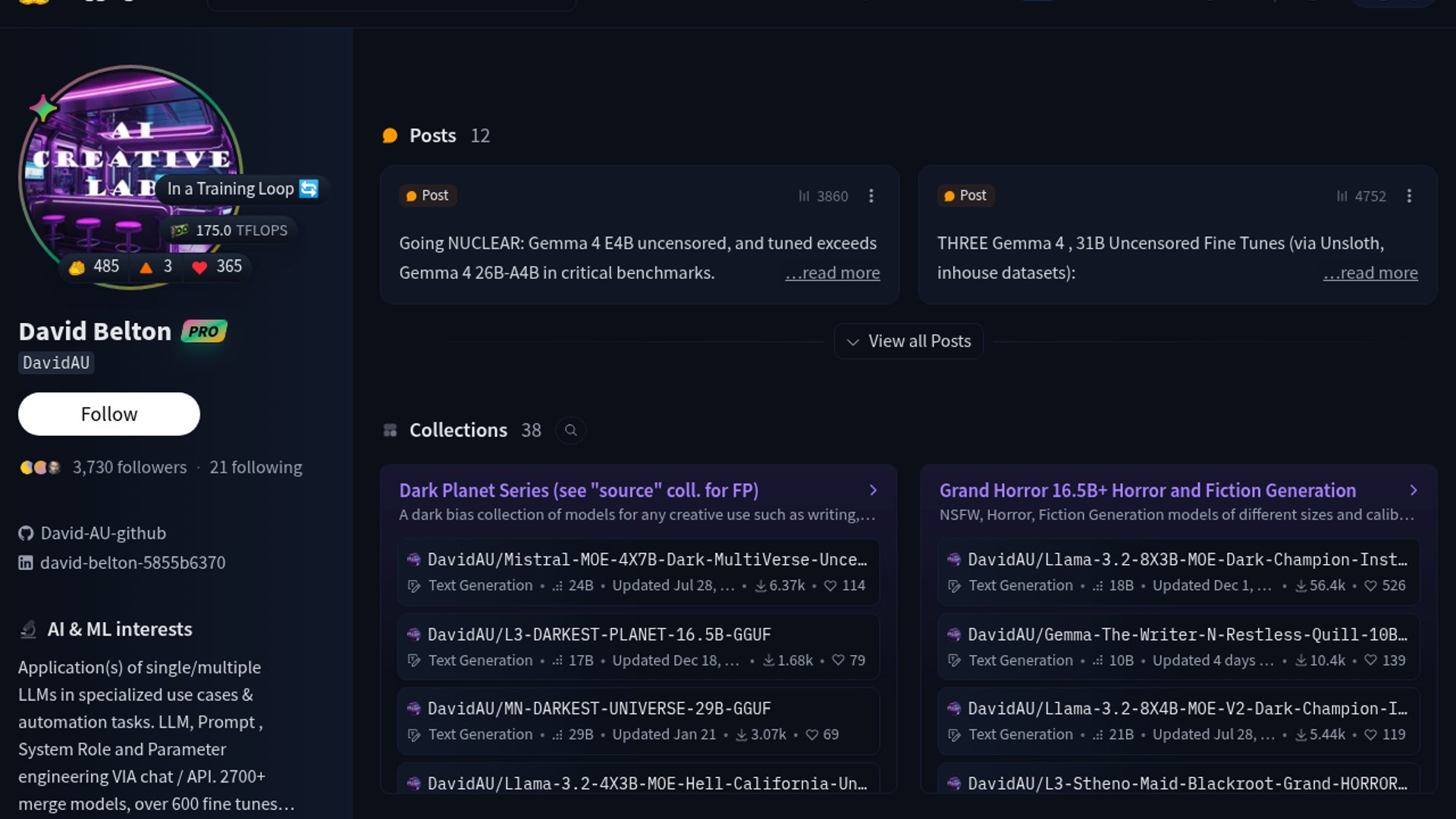The width and height of the screenshot is (1456, 819).
Task: Expand View all Posts
Action: [x=908, y=342]
